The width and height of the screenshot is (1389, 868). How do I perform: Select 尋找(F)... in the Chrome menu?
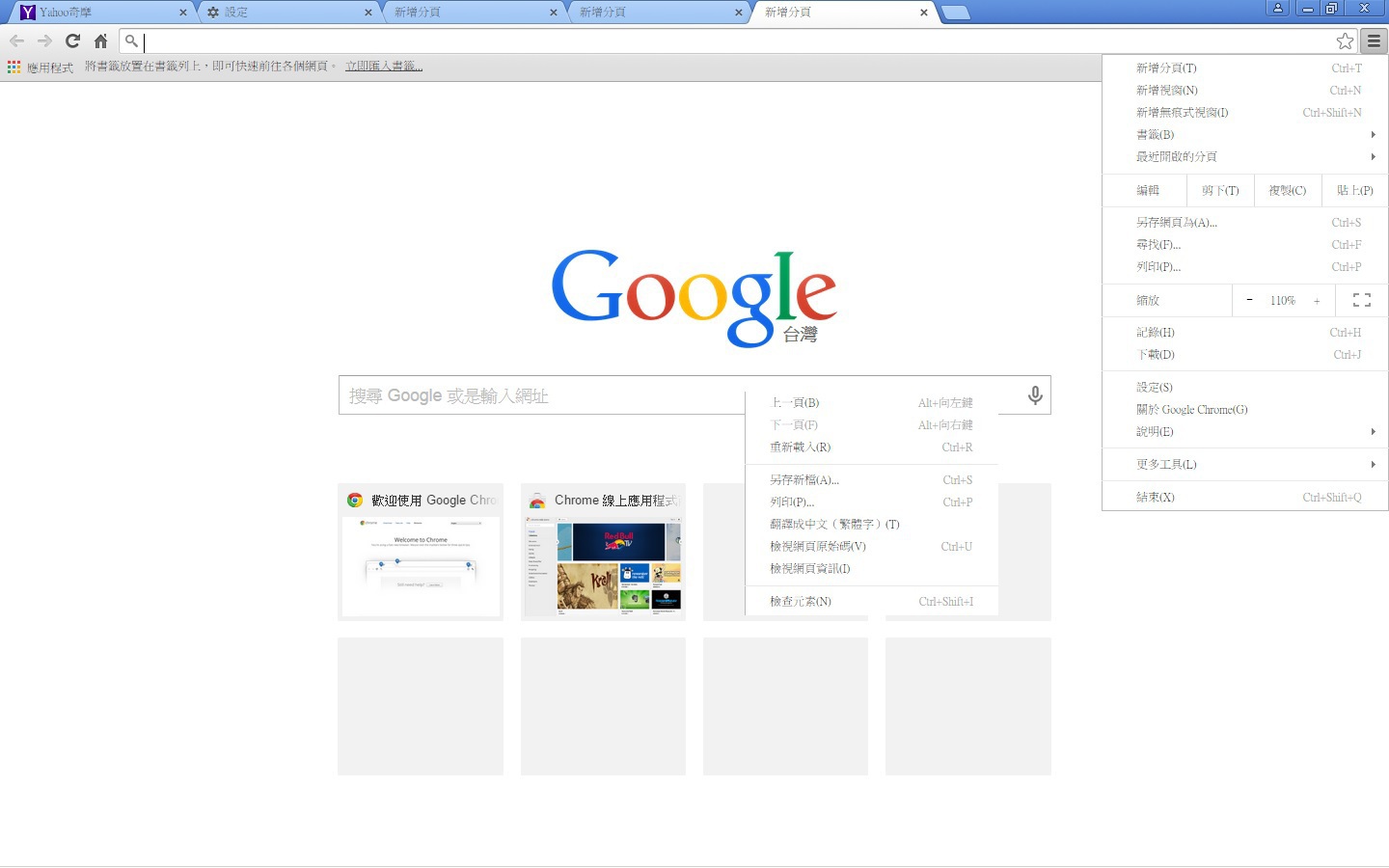[1245, 244]
